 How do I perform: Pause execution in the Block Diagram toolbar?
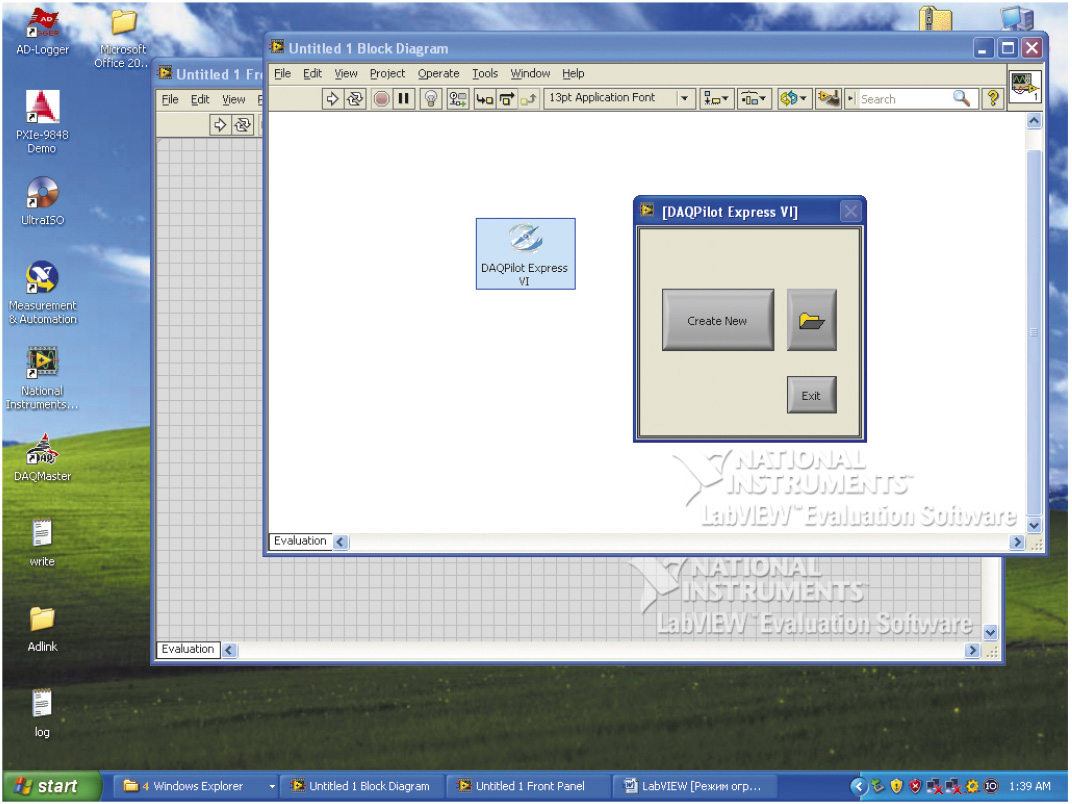(404, 99)
